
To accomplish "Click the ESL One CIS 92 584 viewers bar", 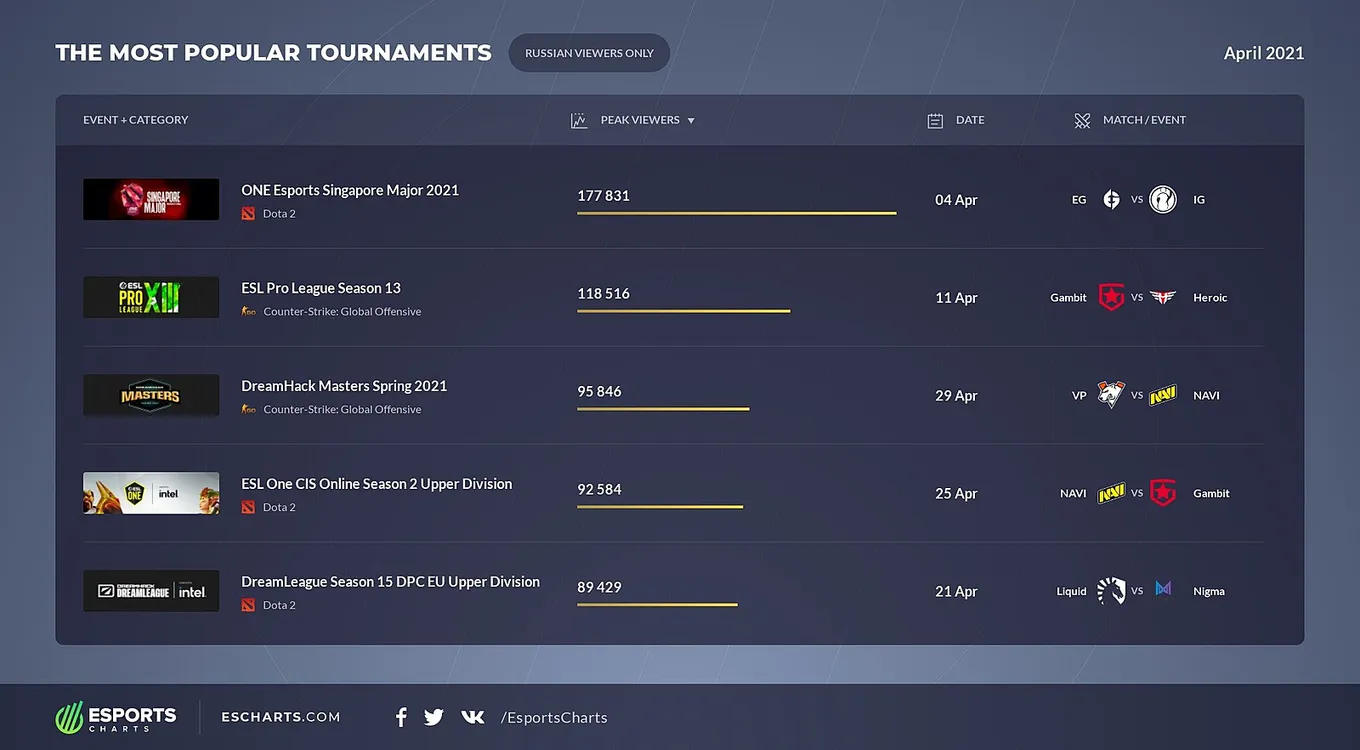I will point(660,507).
